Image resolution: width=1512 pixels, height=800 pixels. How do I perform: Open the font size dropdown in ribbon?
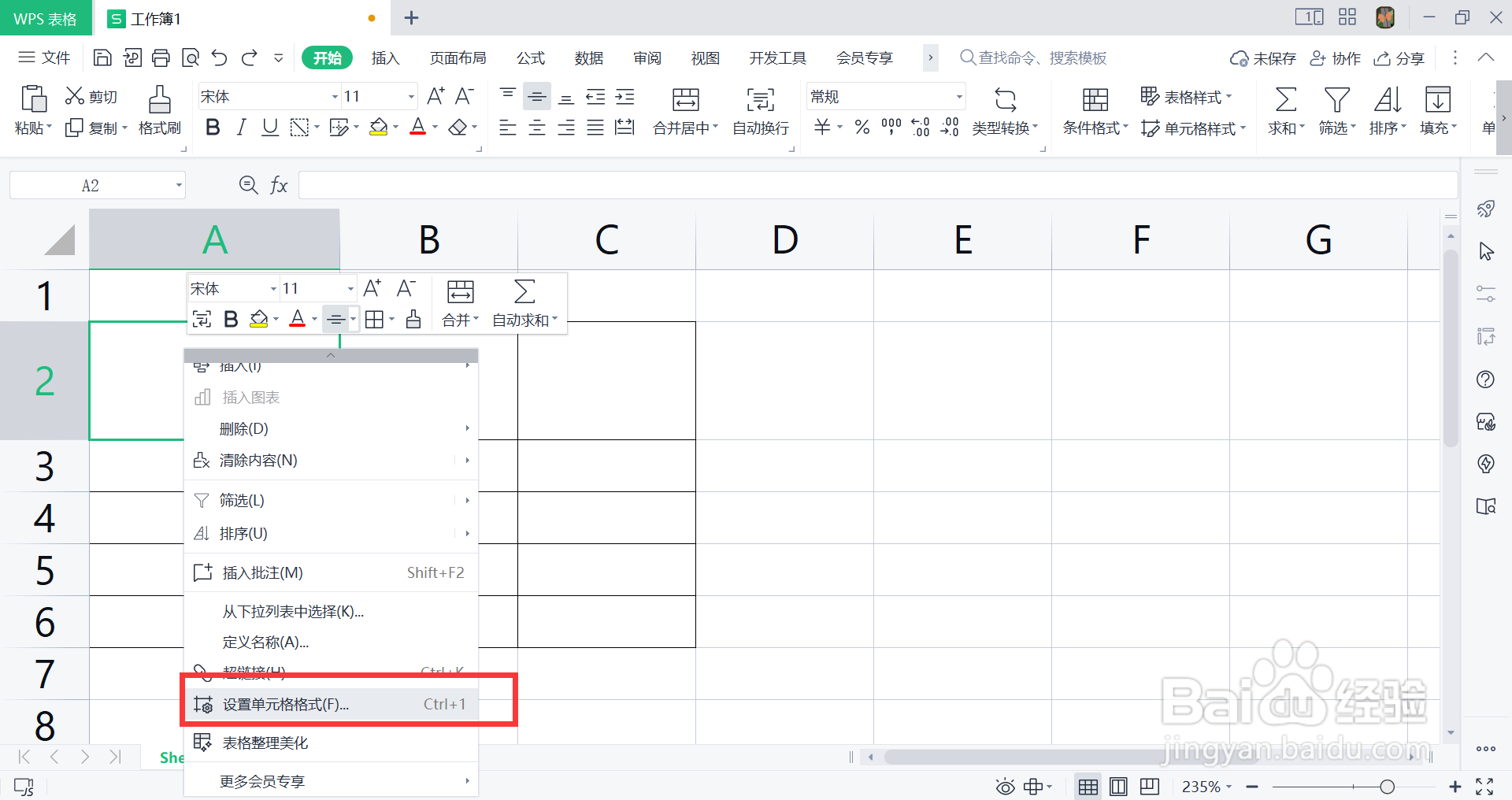[x=411, y=97]
